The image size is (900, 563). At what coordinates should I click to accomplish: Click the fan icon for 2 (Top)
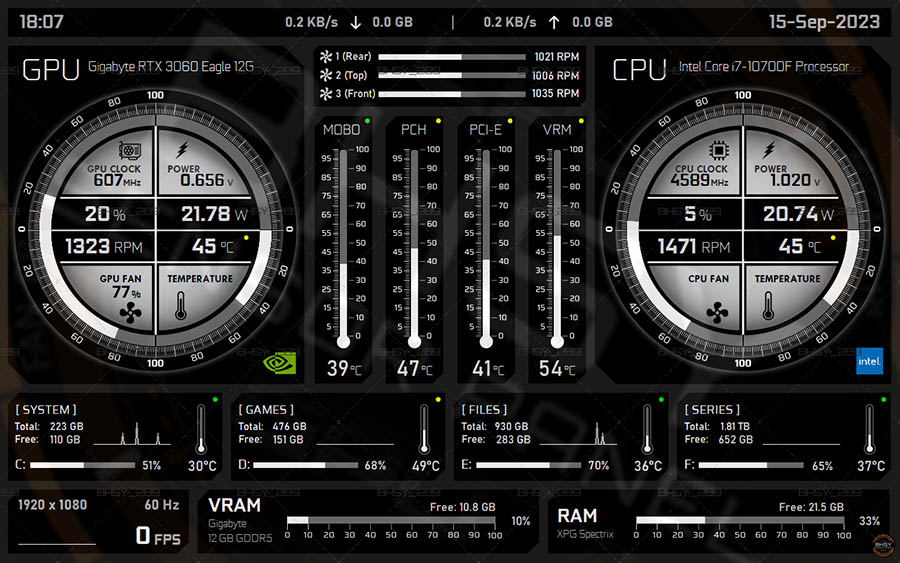click(326, 75)
